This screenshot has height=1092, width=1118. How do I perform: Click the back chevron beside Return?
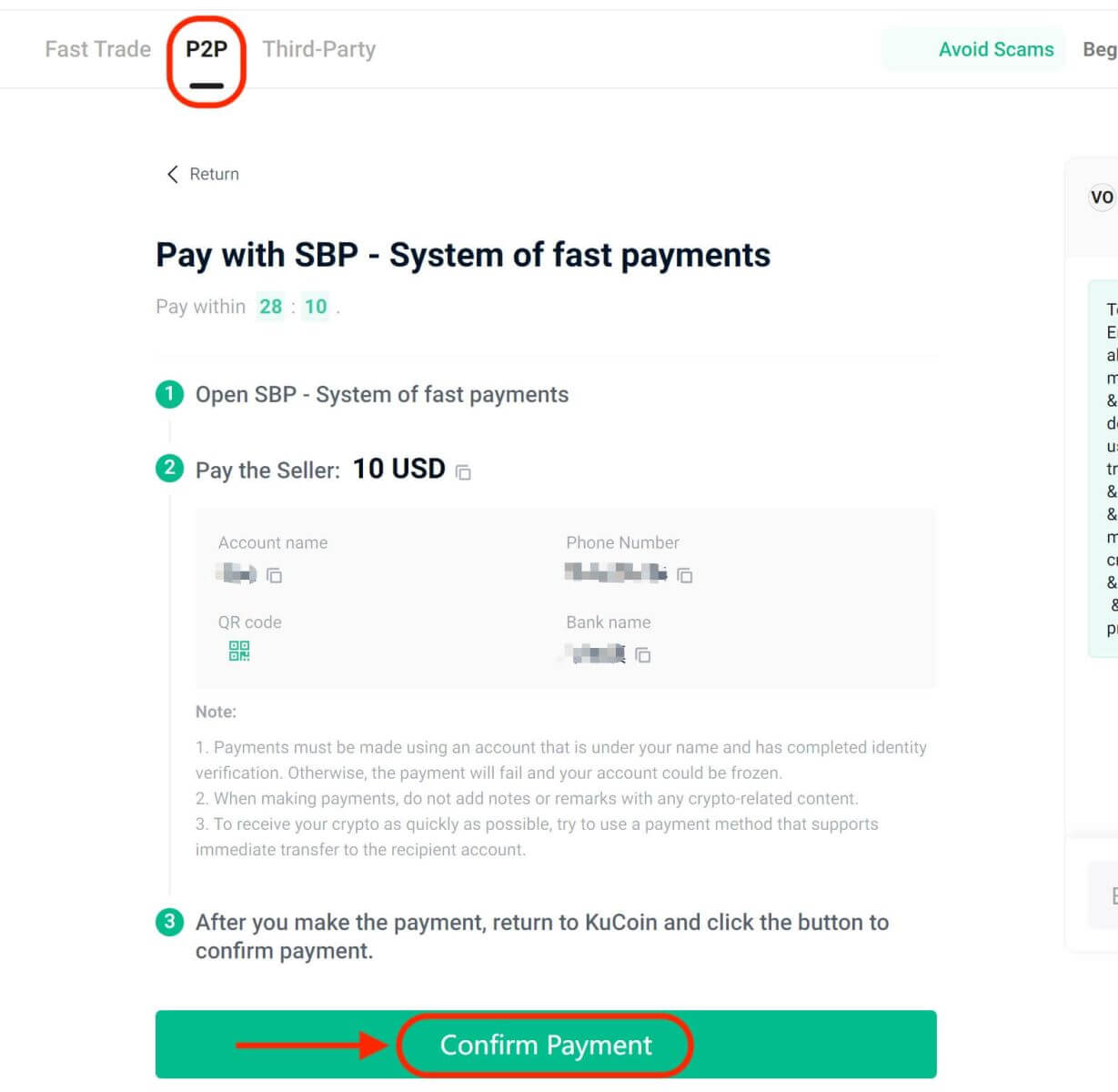[x=171, y=174]
